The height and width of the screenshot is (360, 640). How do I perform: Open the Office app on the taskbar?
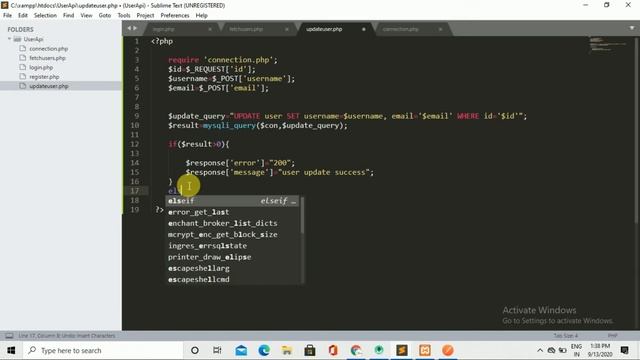click(x=333, y=350)
